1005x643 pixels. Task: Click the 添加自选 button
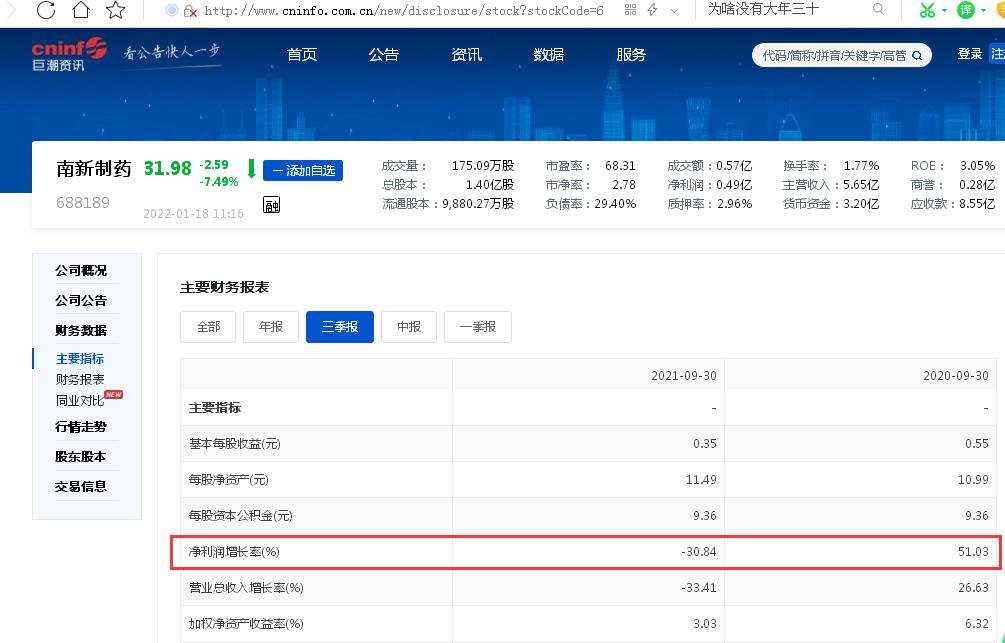click(303, 171)
